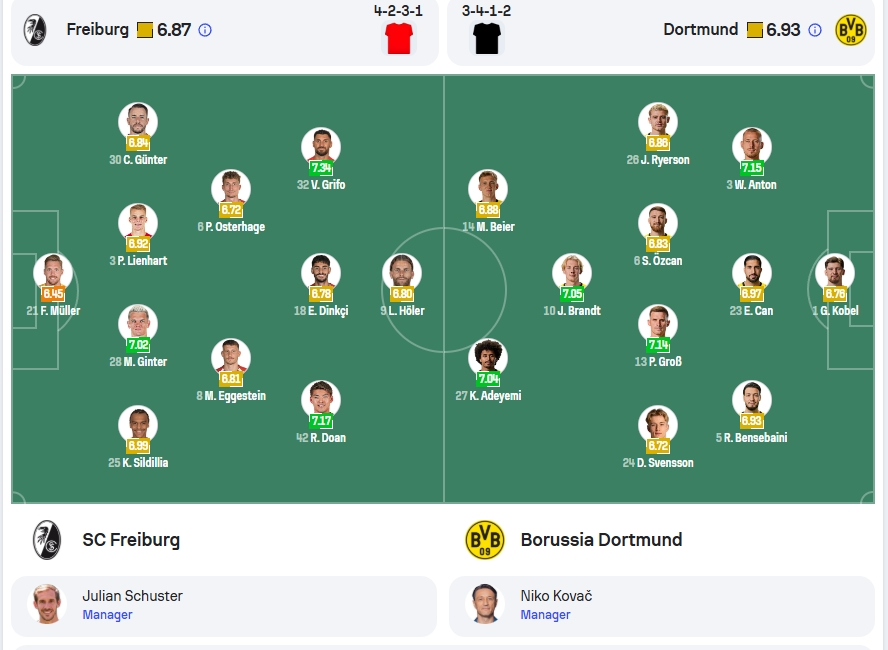This screenshot has width=888, height=650.
Task: Open R. Doan's player profile
Action: pos(321,412)
